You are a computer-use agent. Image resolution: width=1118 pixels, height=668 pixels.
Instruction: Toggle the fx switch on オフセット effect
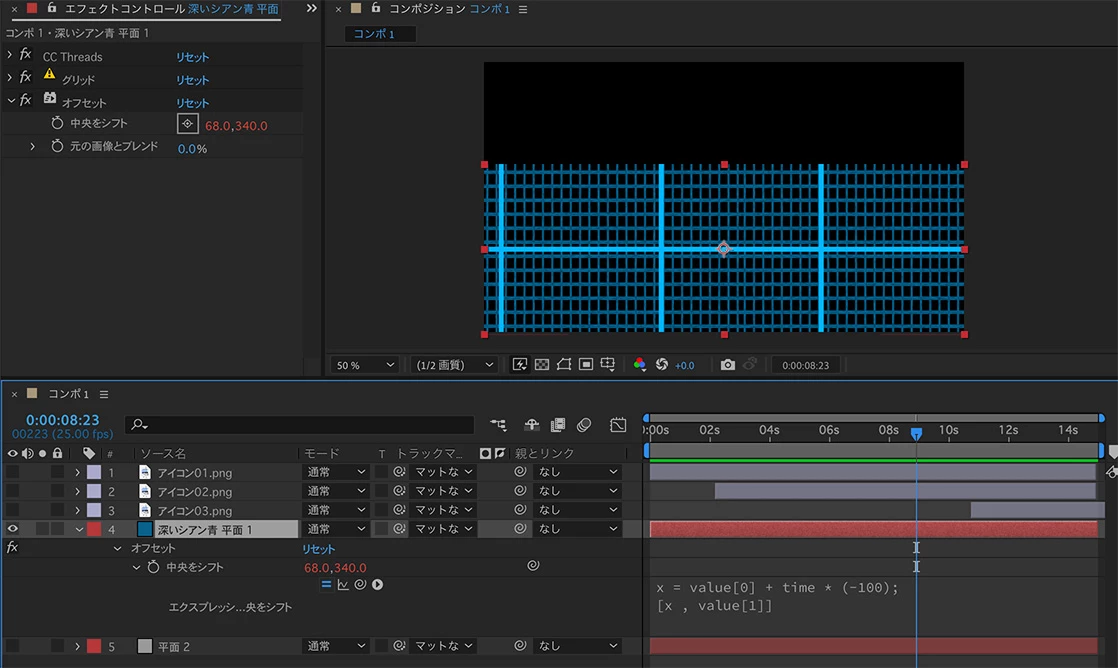pyautogui.click(x=26, y=101)
